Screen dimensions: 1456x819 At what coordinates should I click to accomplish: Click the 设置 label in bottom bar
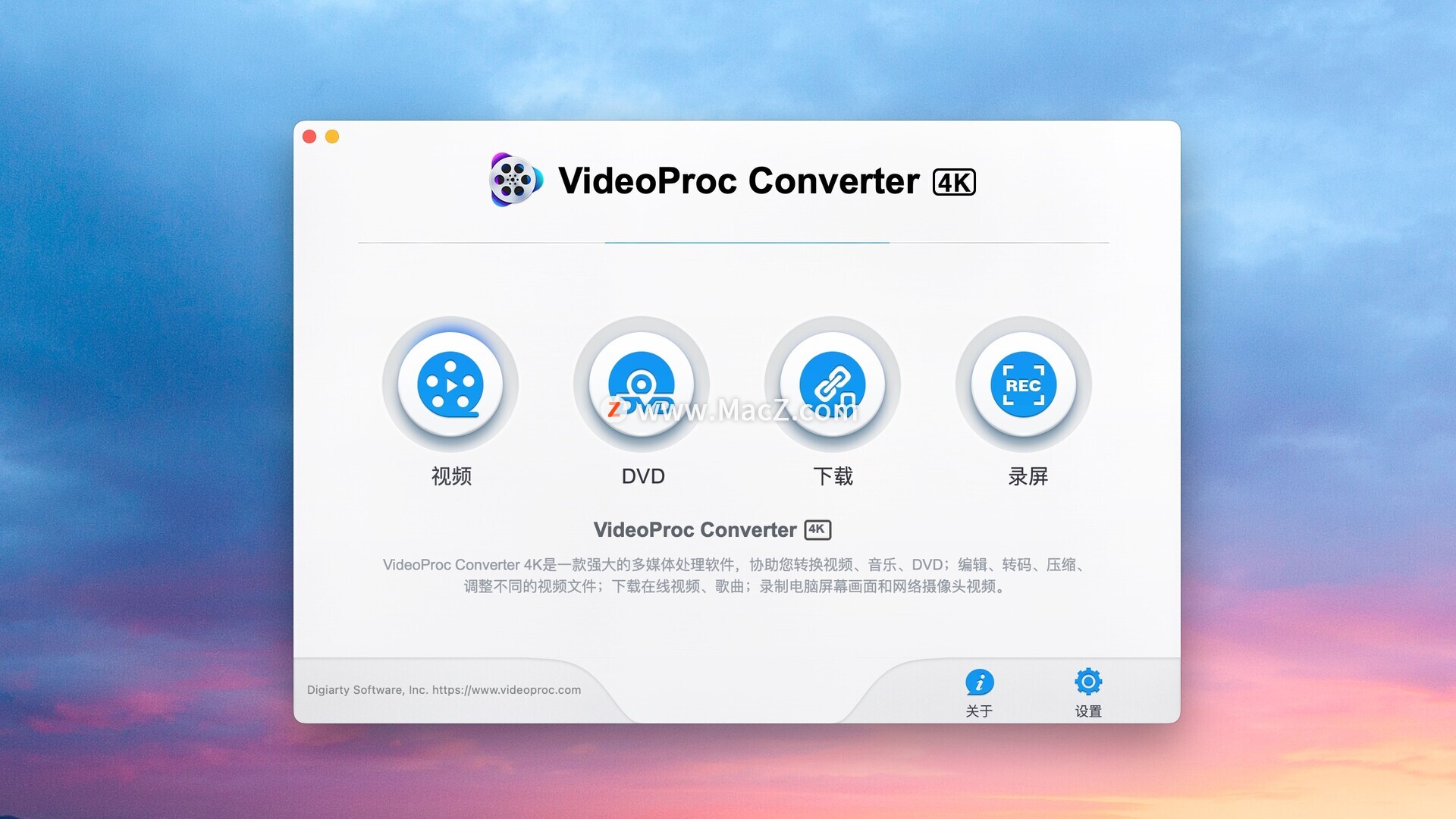coord(1088,711)
